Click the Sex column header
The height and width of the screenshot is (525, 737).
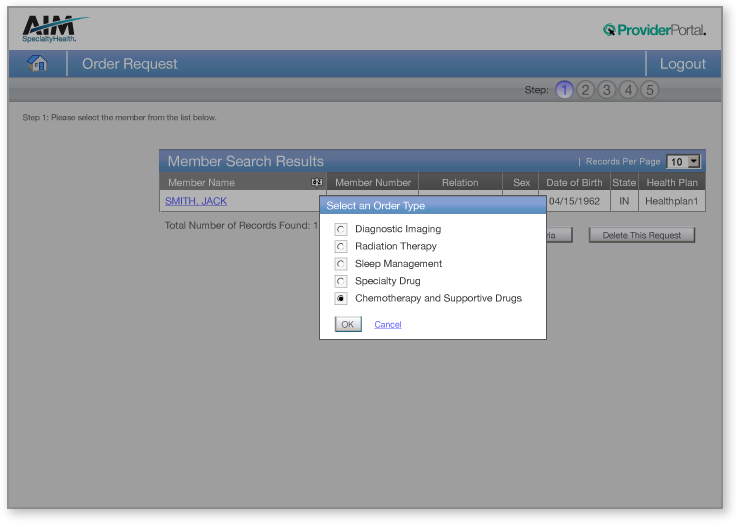(x=521, y=182)
